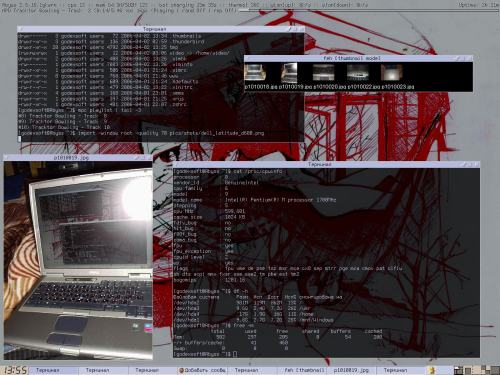Viewport: 500px width, 375px height.
Task: Open the yellow system tray icon
Action: [432, 370]
